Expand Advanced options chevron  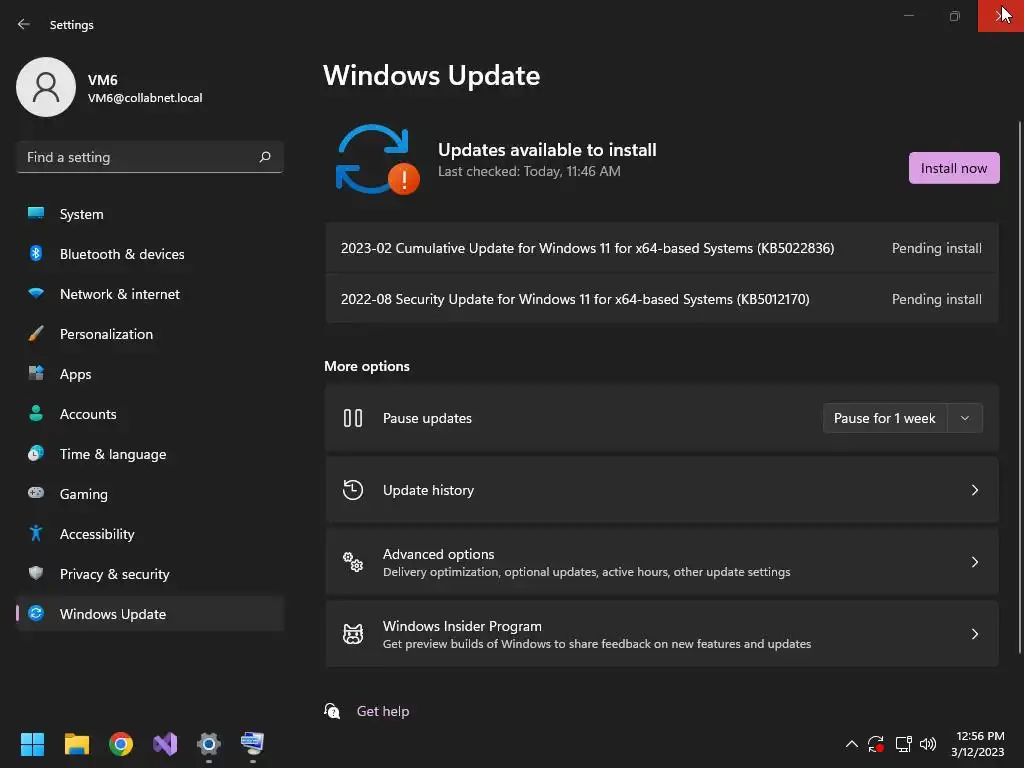tap(974, 562)
